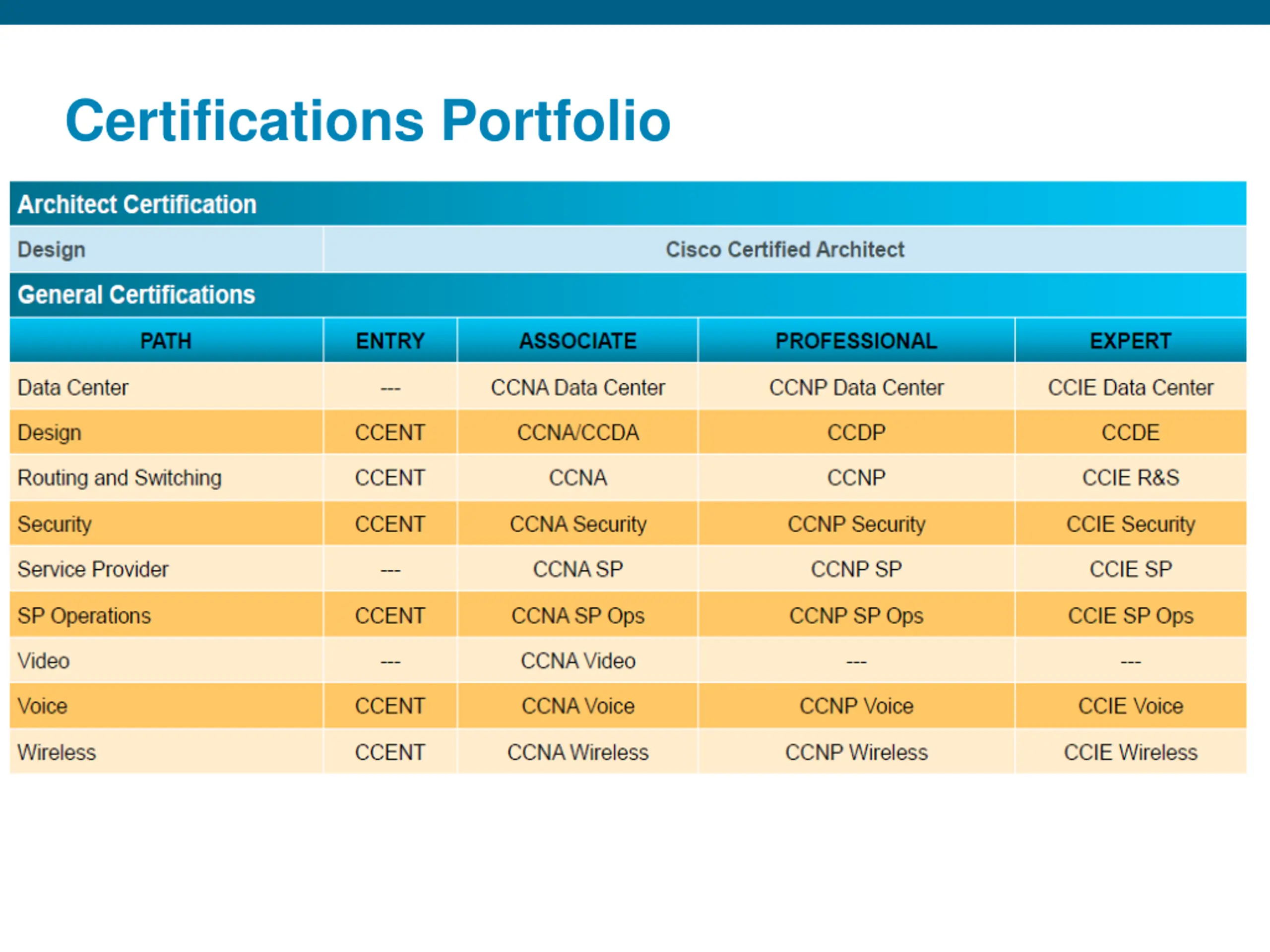
Task: Click 'CCIE Data Center' cell
Action: [1131, 387]
